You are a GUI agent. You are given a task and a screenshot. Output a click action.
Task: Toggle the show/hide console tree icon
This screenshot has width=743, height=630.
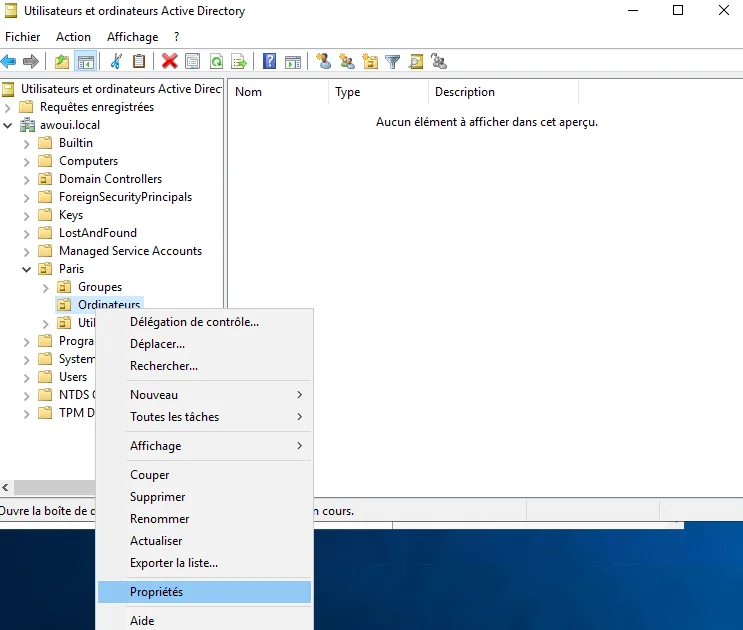pyautogui.click(x=86, y=62)
